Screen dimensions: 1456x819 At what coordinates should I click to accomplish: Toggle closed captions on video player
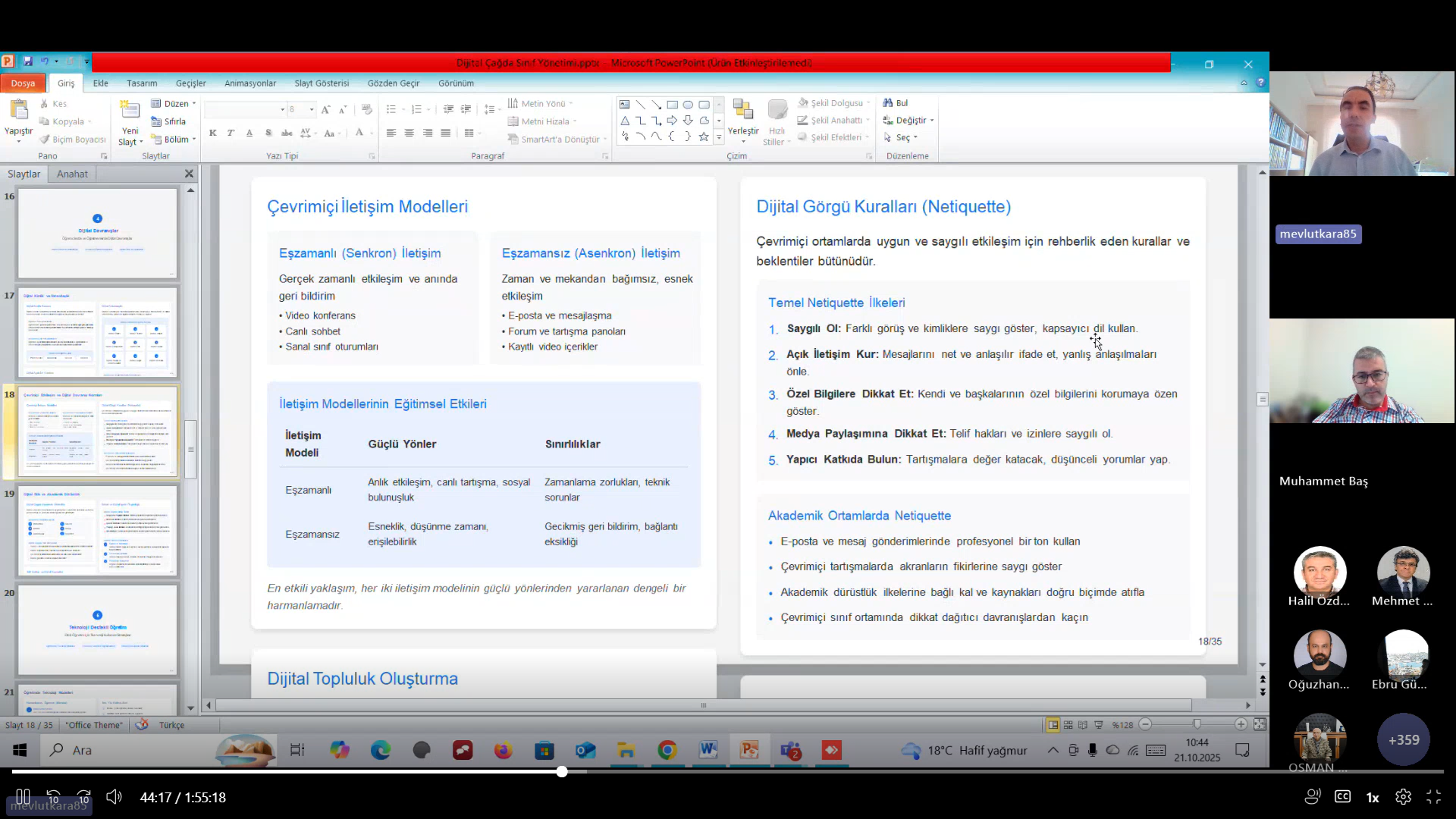click(1342, 797)
